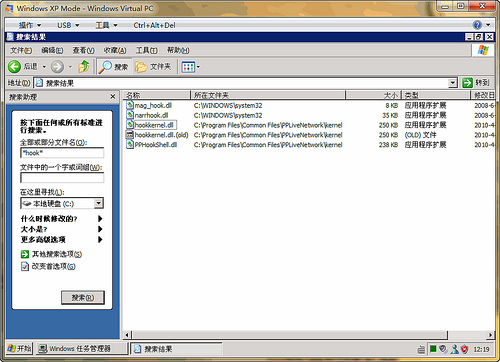Open Virtual PC 操作 menu

(x=30, y=25)
